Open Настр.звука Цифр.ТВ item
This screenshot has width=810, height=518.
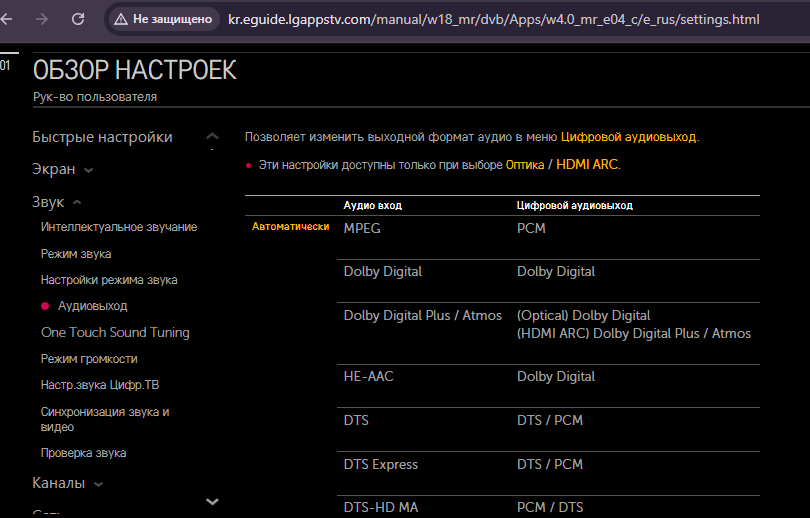(x=100, y=384)
